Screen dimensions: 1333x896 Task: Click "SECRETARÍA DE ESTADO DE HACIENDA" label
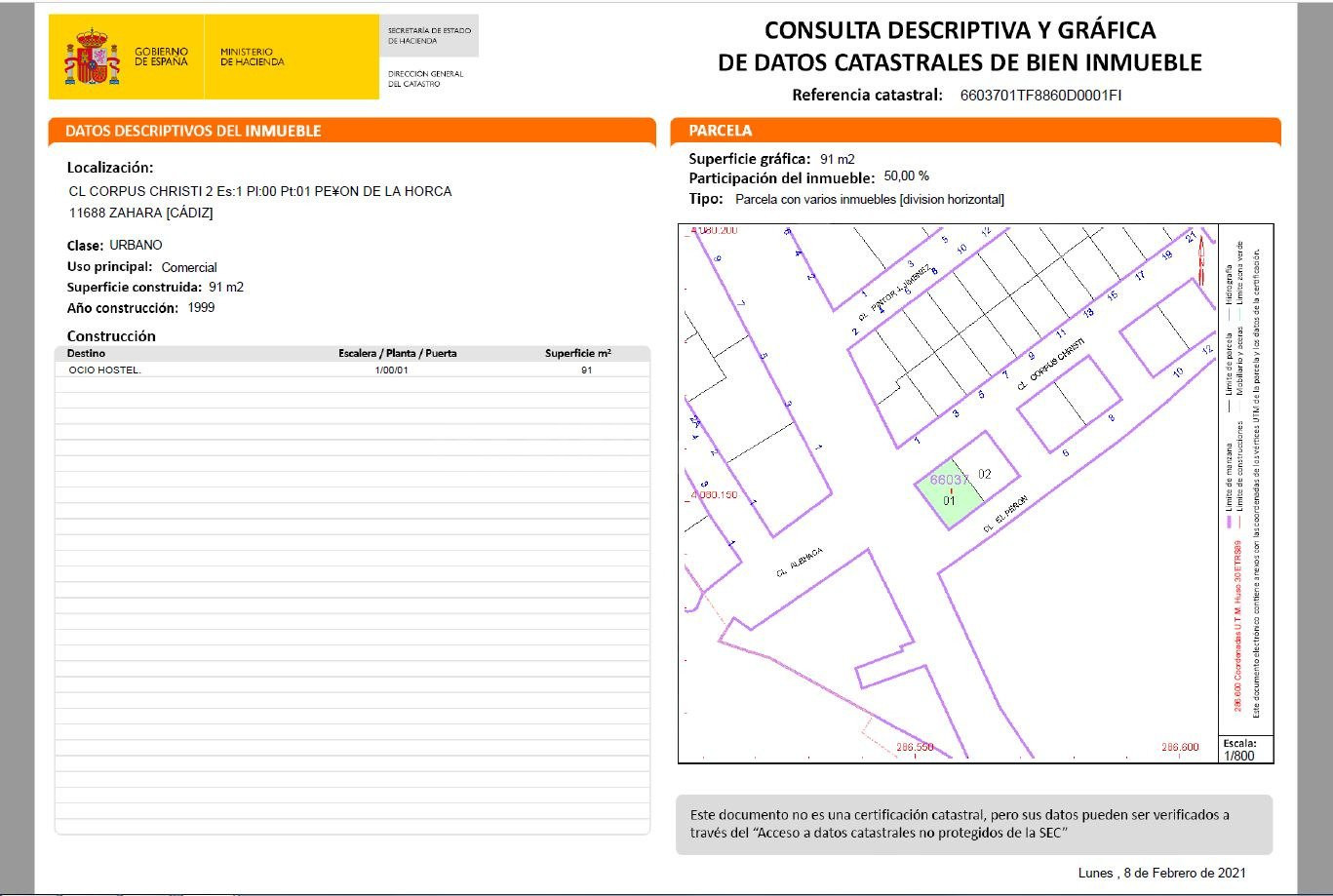pyautogui.click(x=429, y=36)
